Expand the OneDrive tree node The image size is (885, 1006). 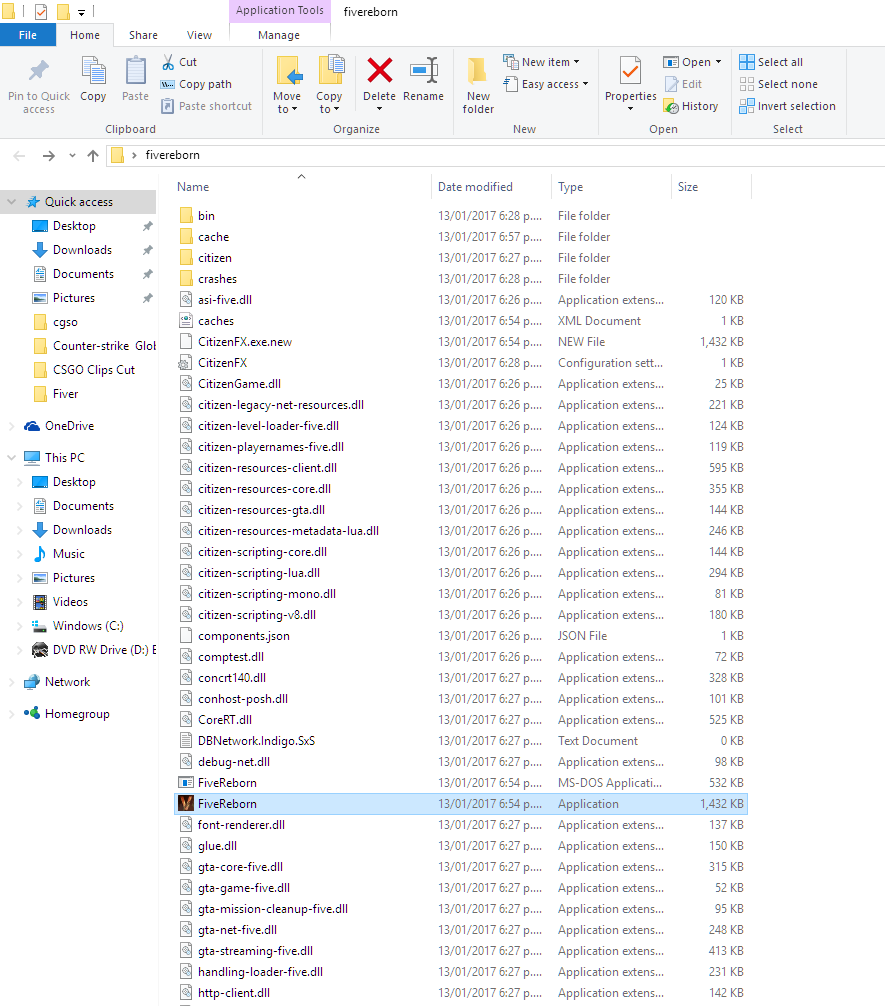pos(12,425)
